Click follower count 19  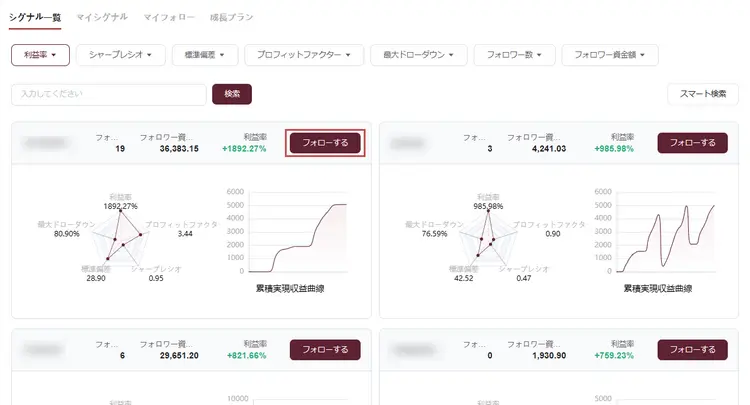120,149
